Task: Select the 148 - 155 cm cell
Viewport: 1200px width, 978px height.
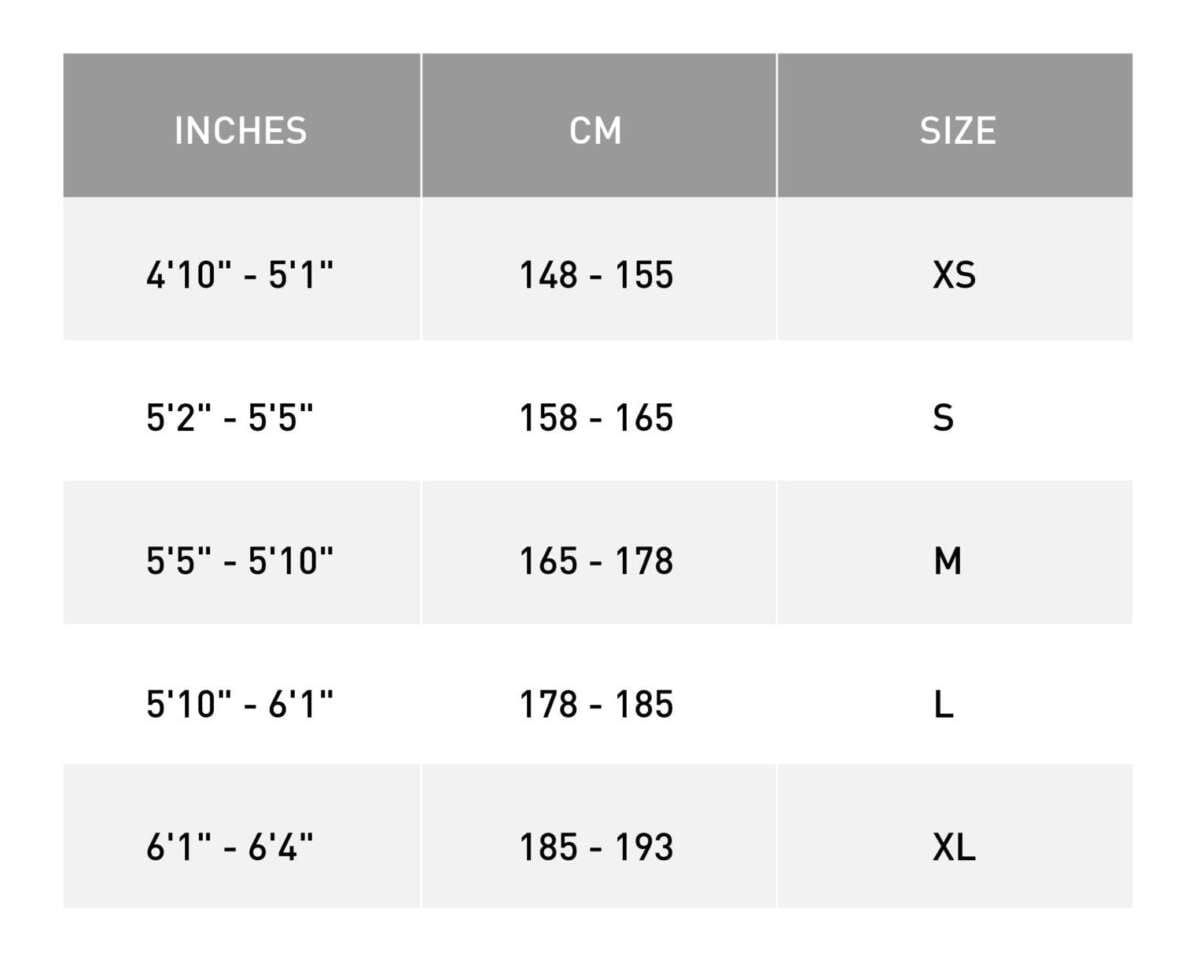Action: tap(596, 274)
